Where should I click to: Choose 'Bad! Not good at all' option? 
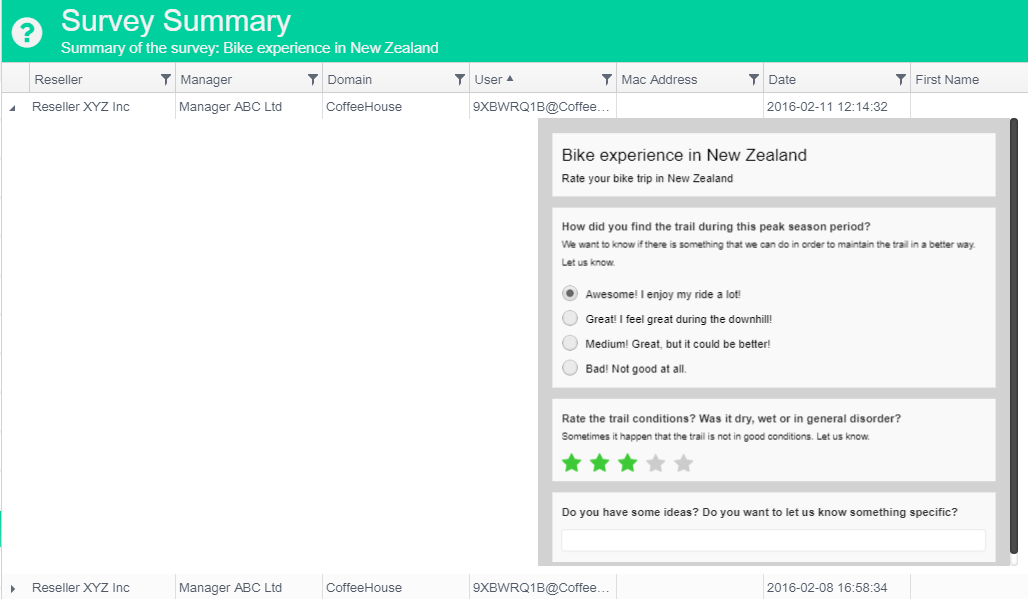(x=570, y=368)
